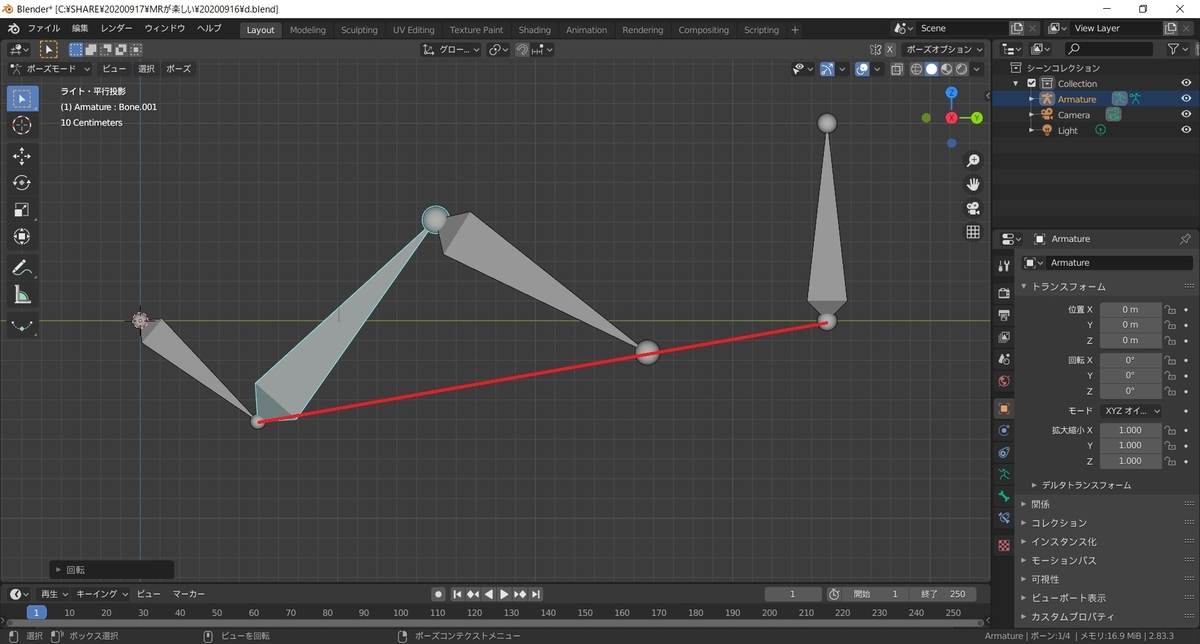Screen dimensions: 1200x644
Task: Click the Location X value field
Action: (x=1131, y=310)
